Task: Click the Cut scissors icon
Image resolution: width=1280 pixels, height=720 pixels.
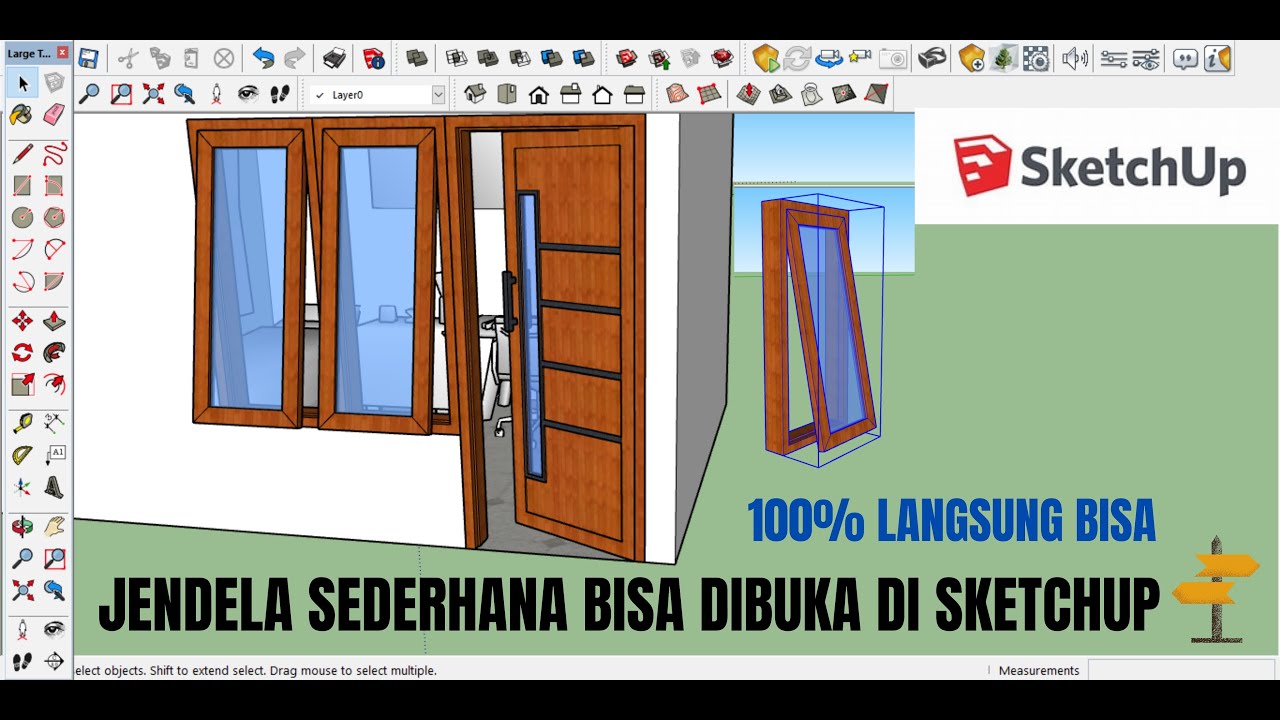Action: pyautogui.click(x=127, y=58)
